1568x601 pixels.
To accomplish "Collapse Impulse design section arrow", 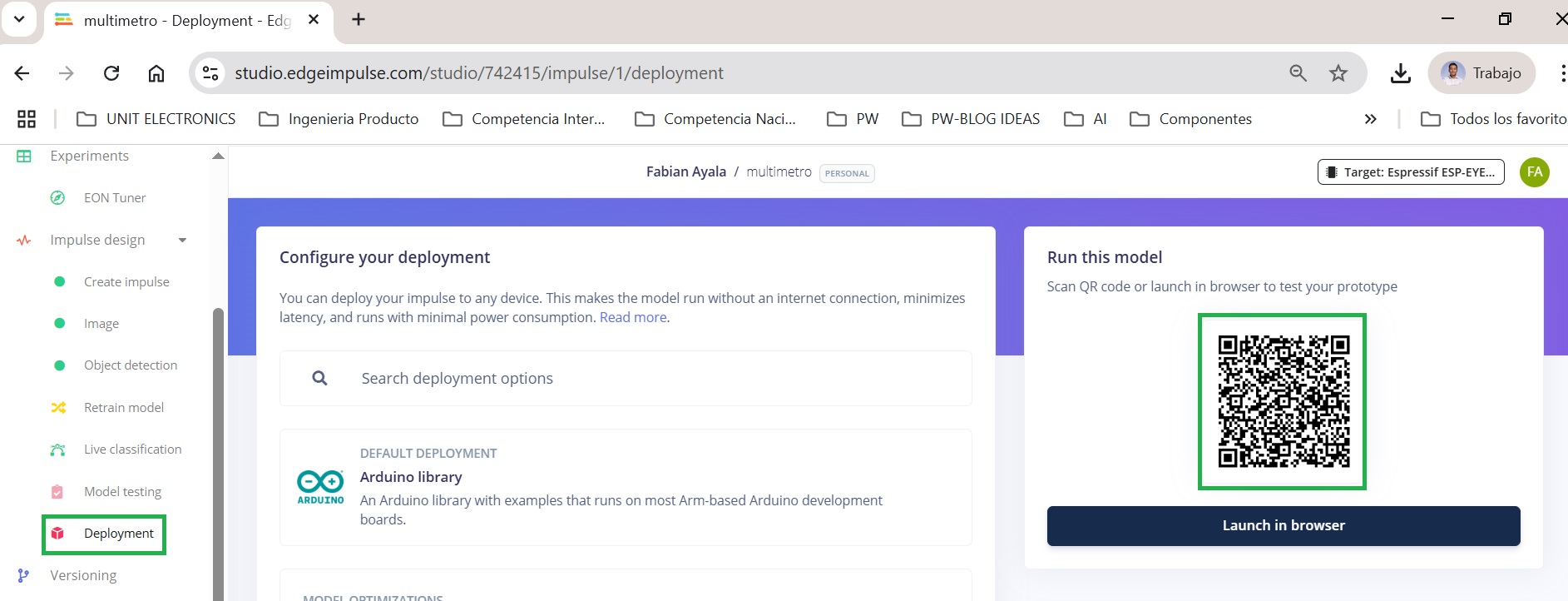I will coord(182,241).
